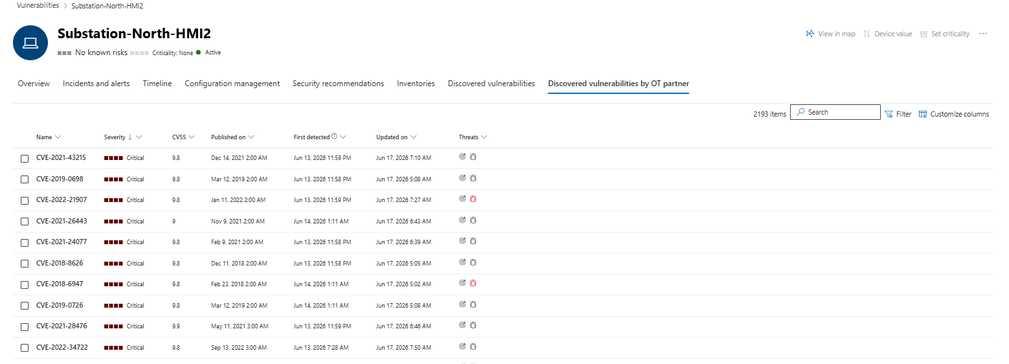
Task: Open the Updated on column dropdown chevron
Action: (x=413, y=137)
